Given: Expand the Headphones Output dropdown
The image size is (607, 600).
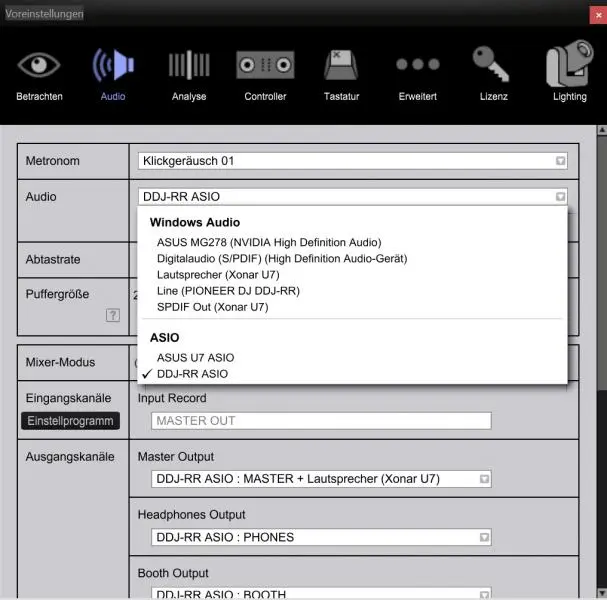Looking at the screenshot, I should tap(321, 537).
